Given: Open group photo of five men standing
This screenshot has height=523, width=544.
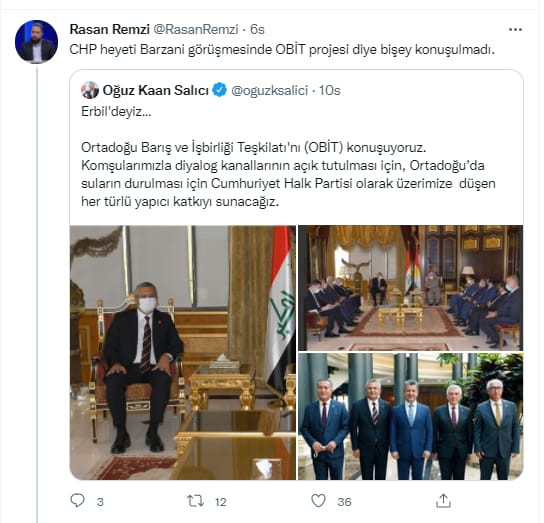Looking at the screenshot, I should [410, 416].
